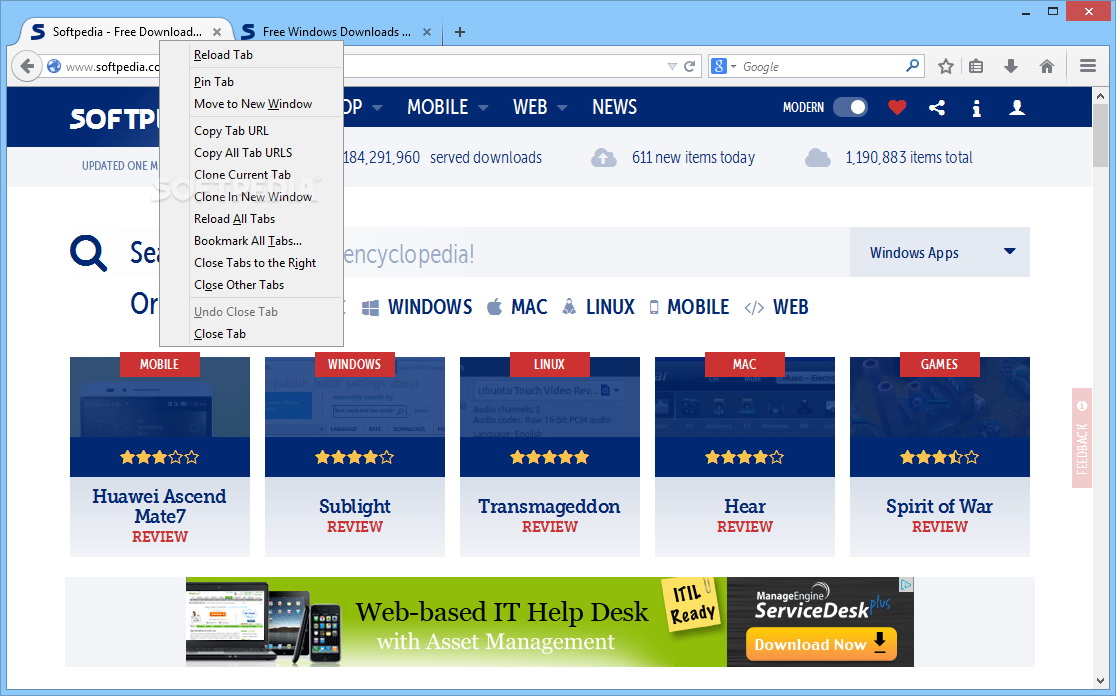Screen dimensions: 1116x696
Task: Select Close Tabs to the Right
Action: coord(255,263)
